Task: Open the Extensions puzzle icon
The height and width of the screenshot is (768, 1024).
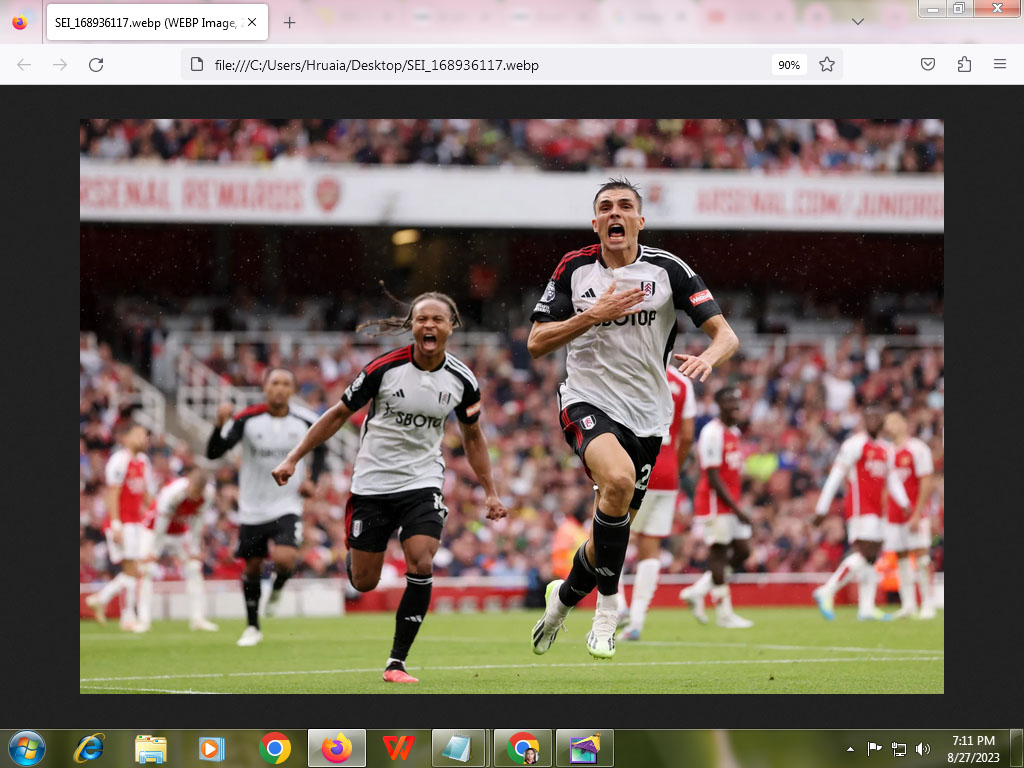Action: pyautogui.click(x=964, y=65)
